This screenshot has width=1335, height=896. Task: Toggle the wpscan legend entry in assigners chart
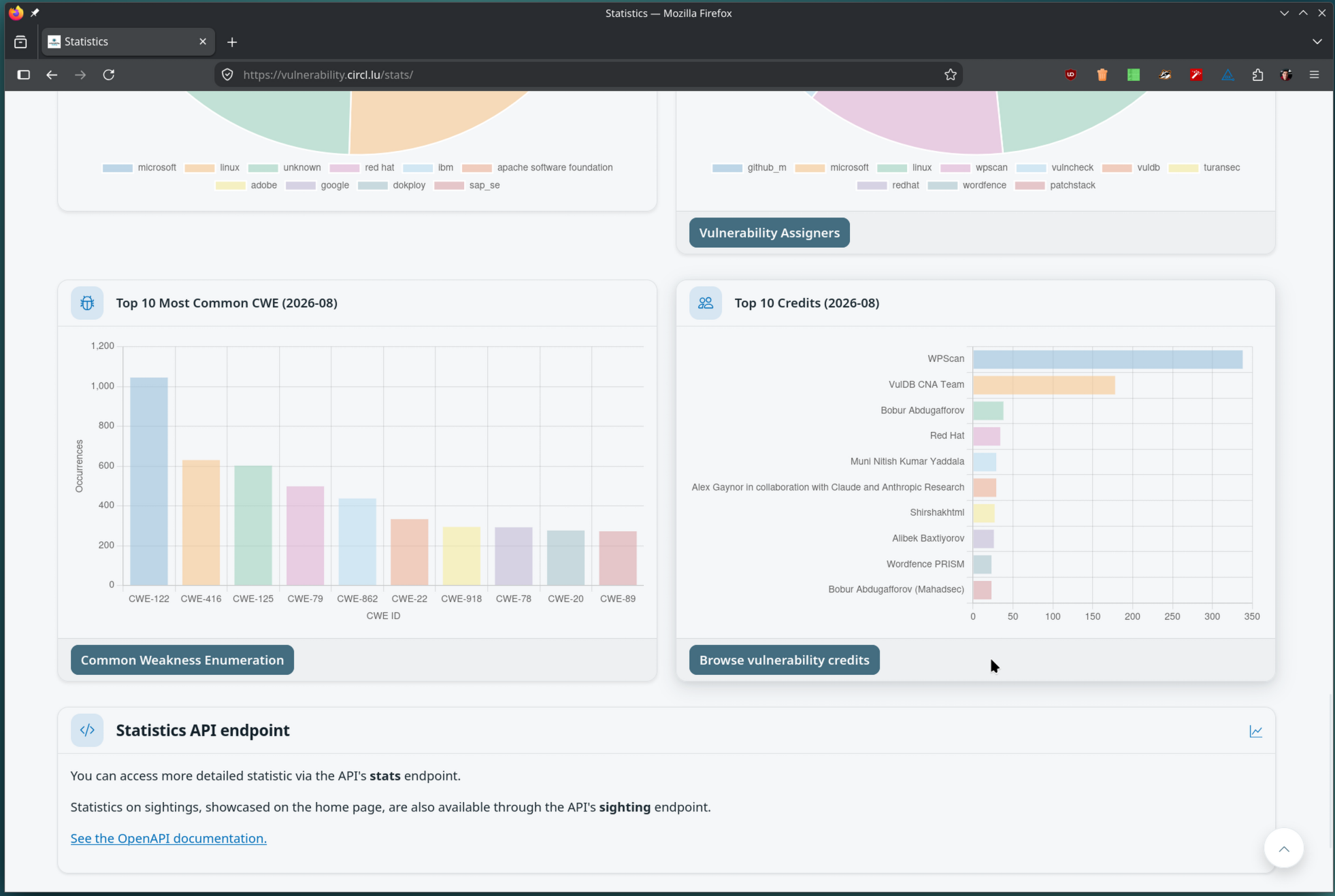pyautogui.click(x=974, y=167)
